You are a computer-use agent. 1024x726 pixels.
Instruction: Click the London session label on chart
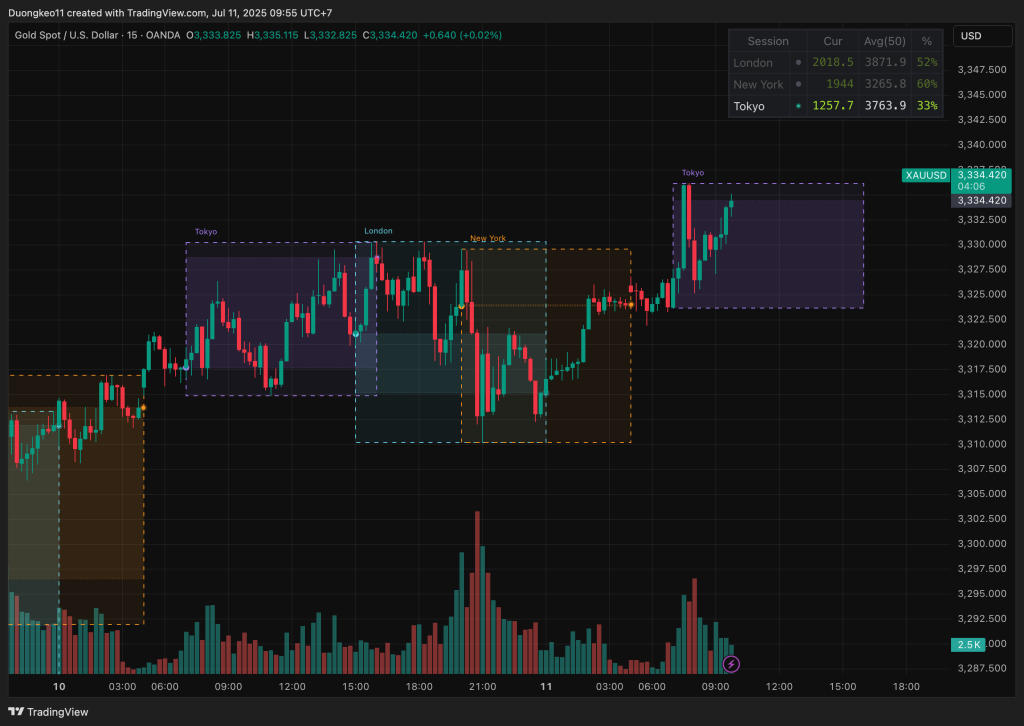[x=378, y=231]
